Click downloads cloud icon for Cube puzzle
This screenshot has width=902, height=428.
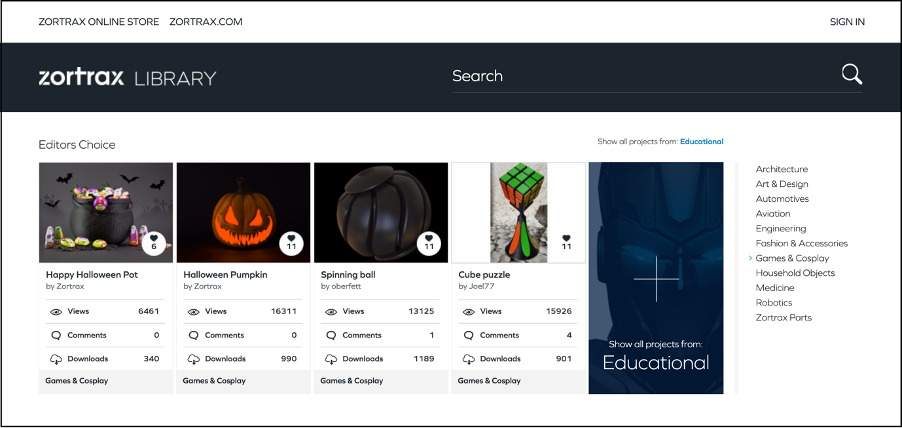coord(469,359)
